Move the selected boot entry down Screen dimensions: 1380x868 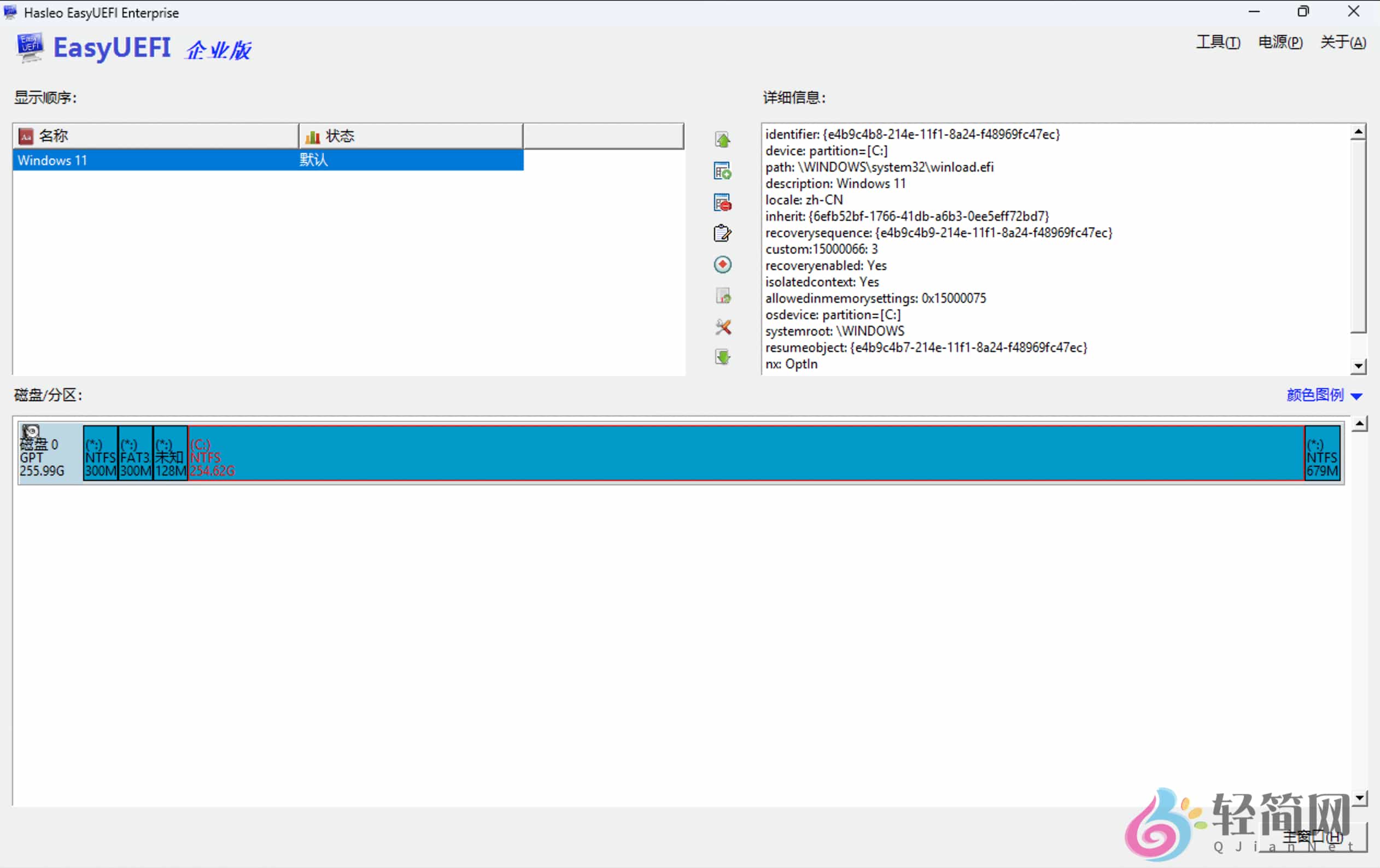point(723,357)
